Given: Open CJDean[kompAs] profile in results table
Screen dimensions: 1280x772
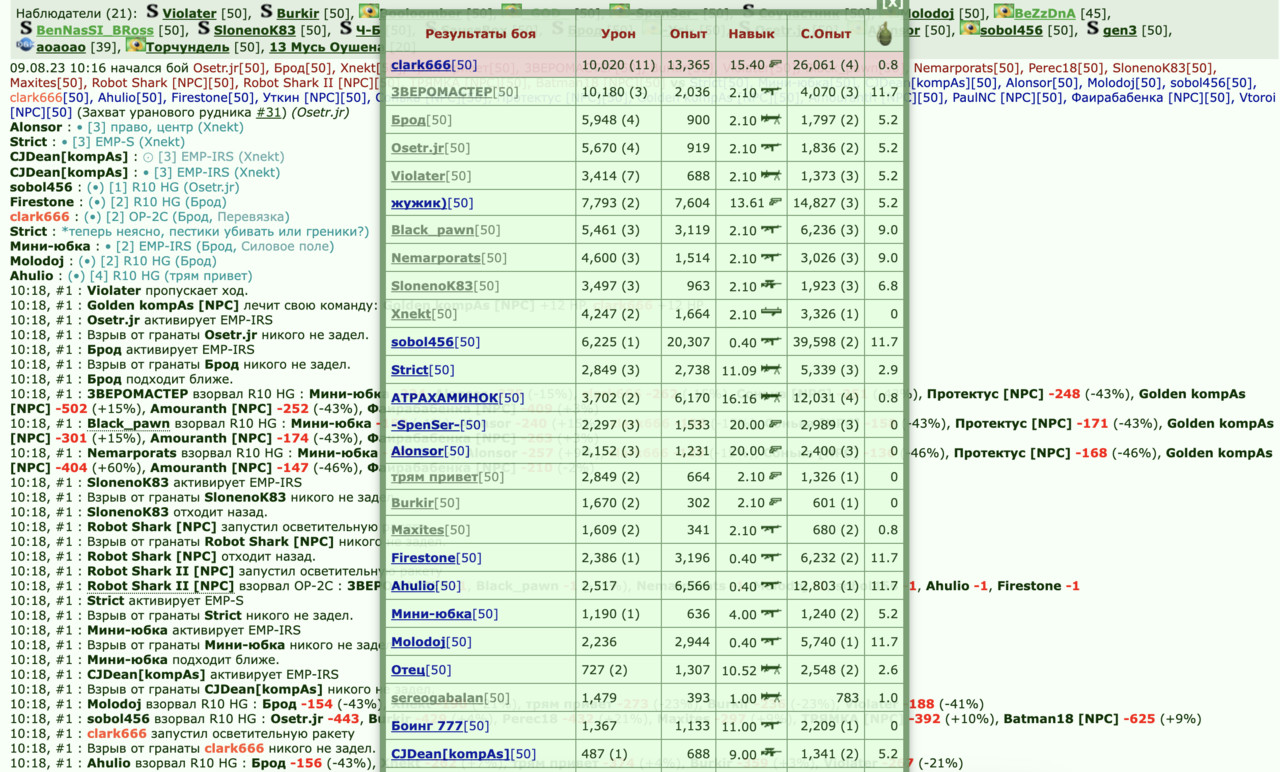Looking at the screenshot, I should tap(450, 754).
